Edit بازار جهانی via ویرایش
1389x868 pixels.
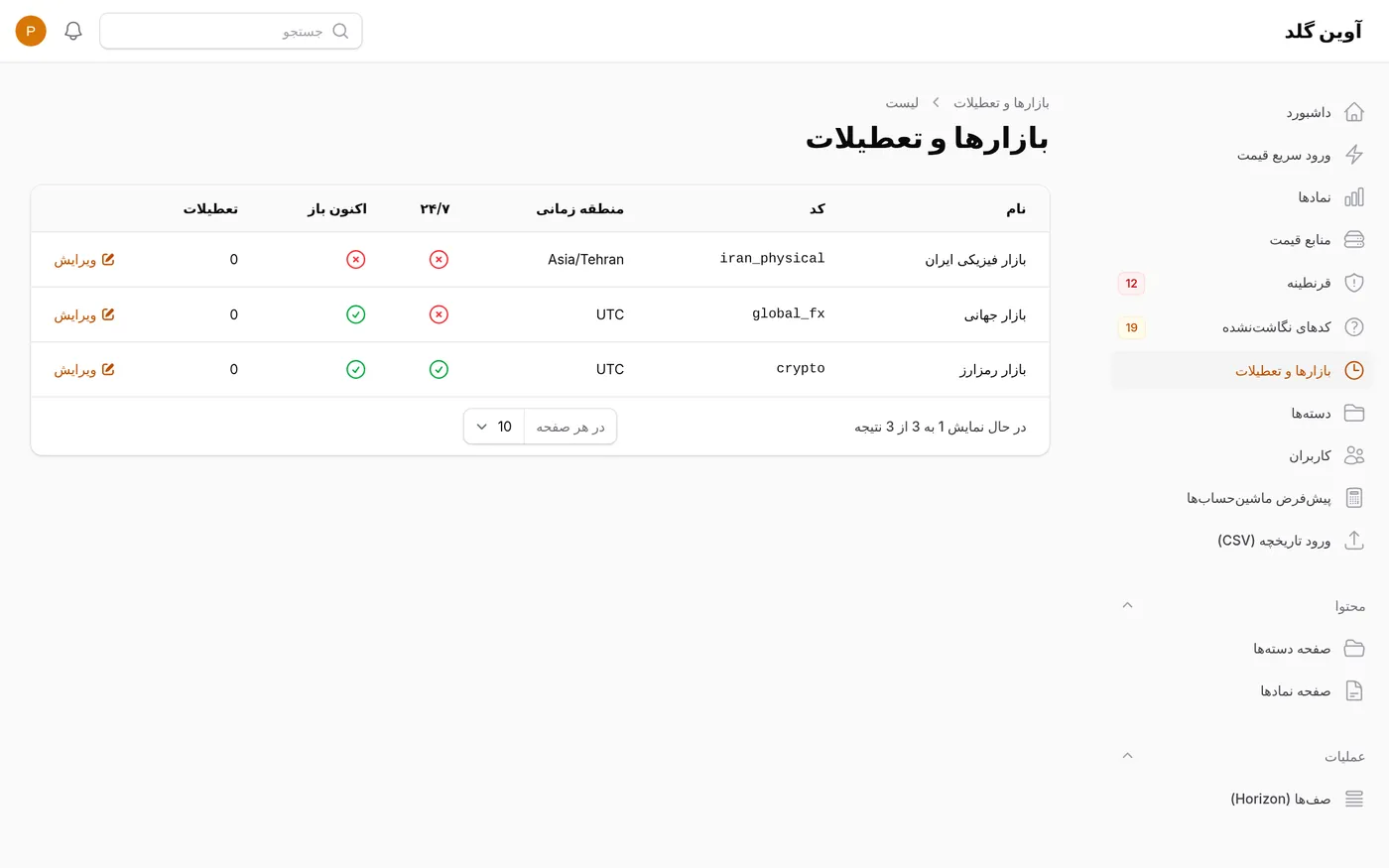[x=84, y=314]
